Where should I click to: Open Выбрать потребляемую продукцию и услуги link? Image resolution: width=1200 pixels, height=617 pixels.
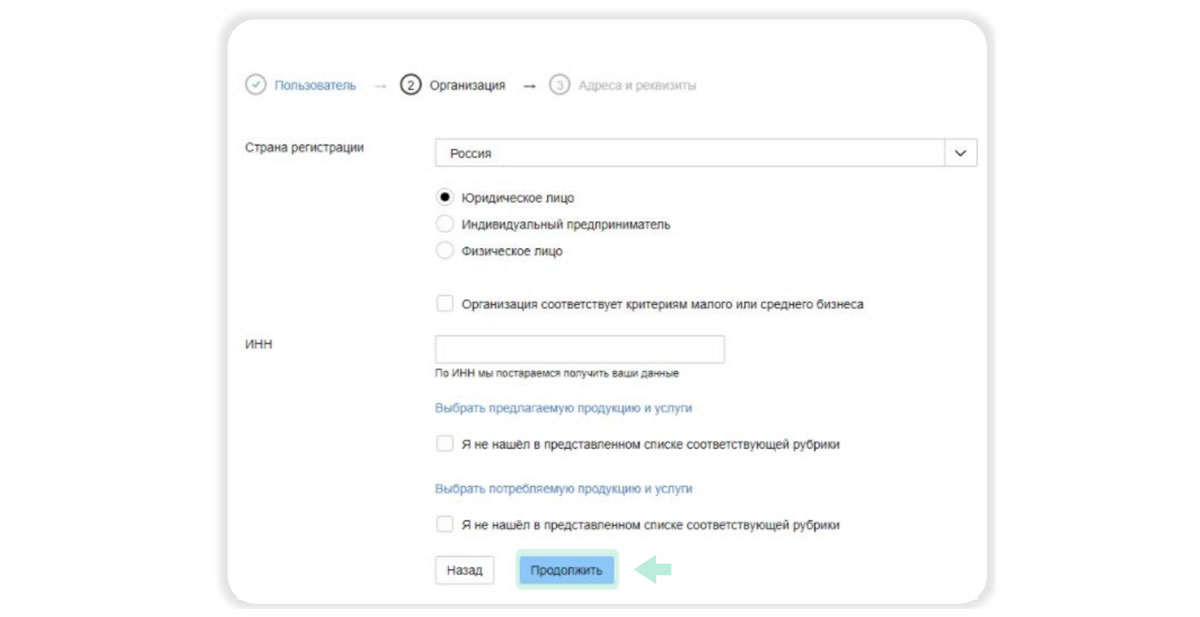563,489
